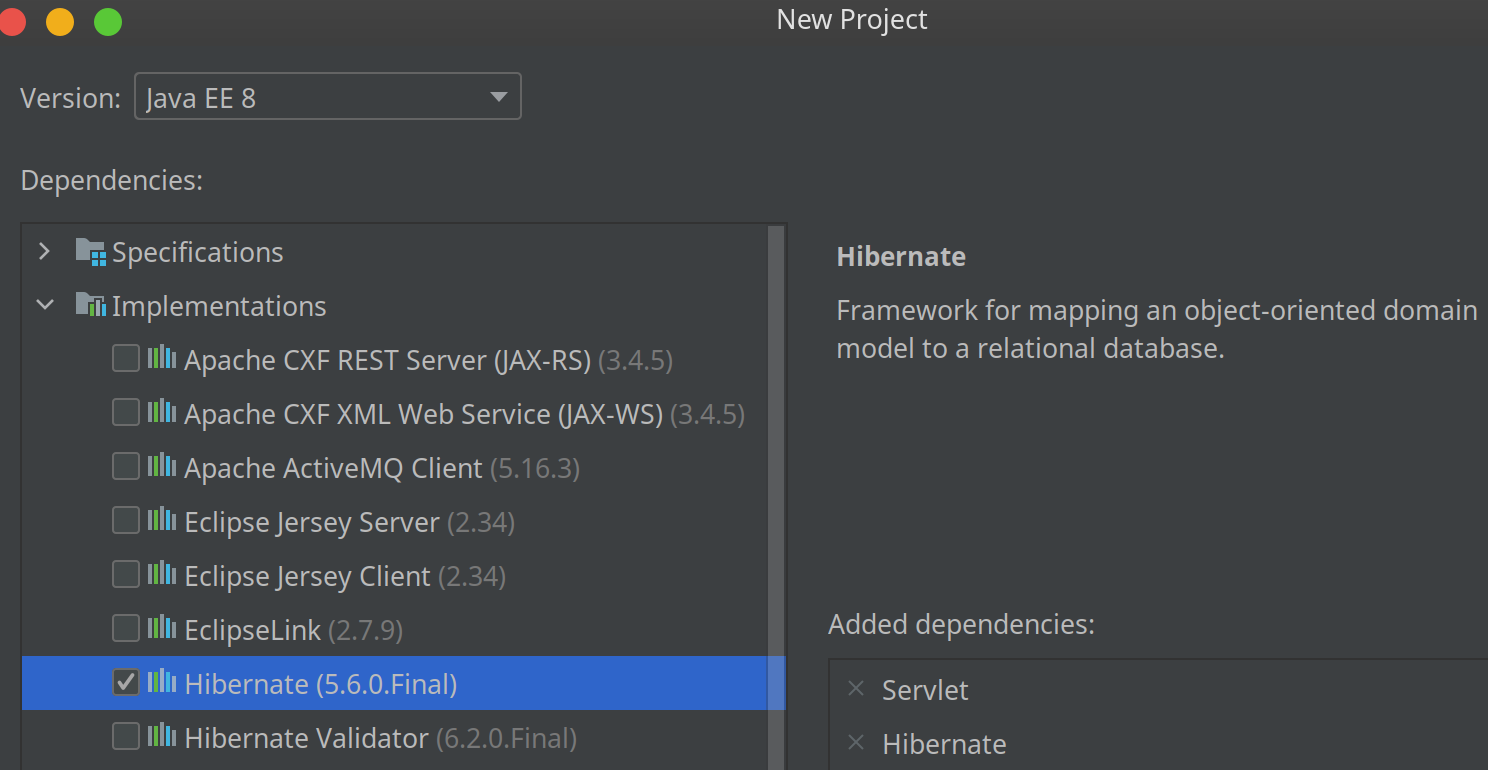Collapse the Implementations tree node
Image resolution: width=1488 pixels, height=770 pixels.
coord(44,306)
